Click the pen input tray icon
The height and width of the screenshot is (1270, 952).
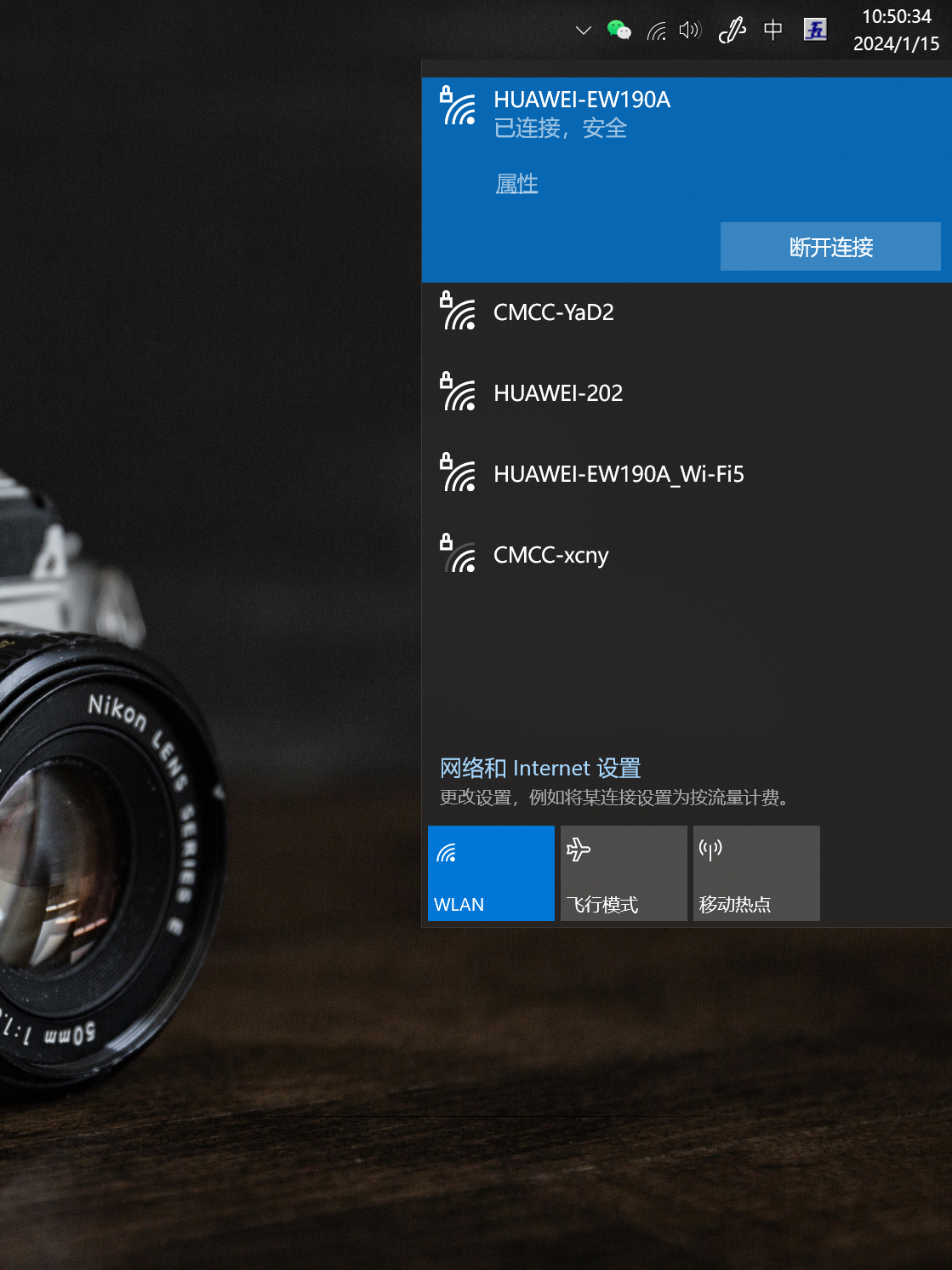(732, 31)
